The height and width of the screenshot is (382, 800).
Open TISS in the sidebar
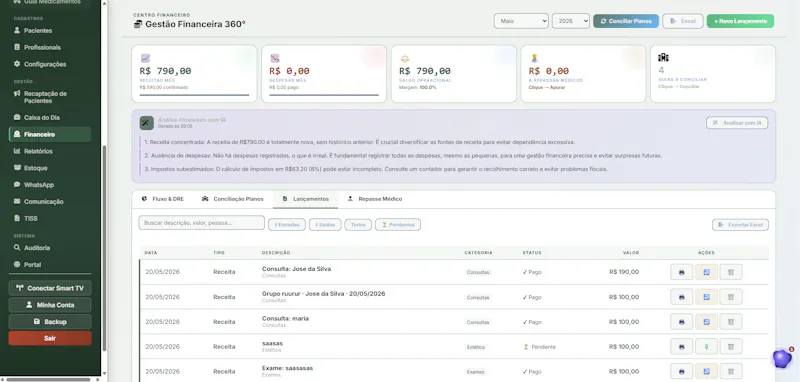[x=49, y=218]
